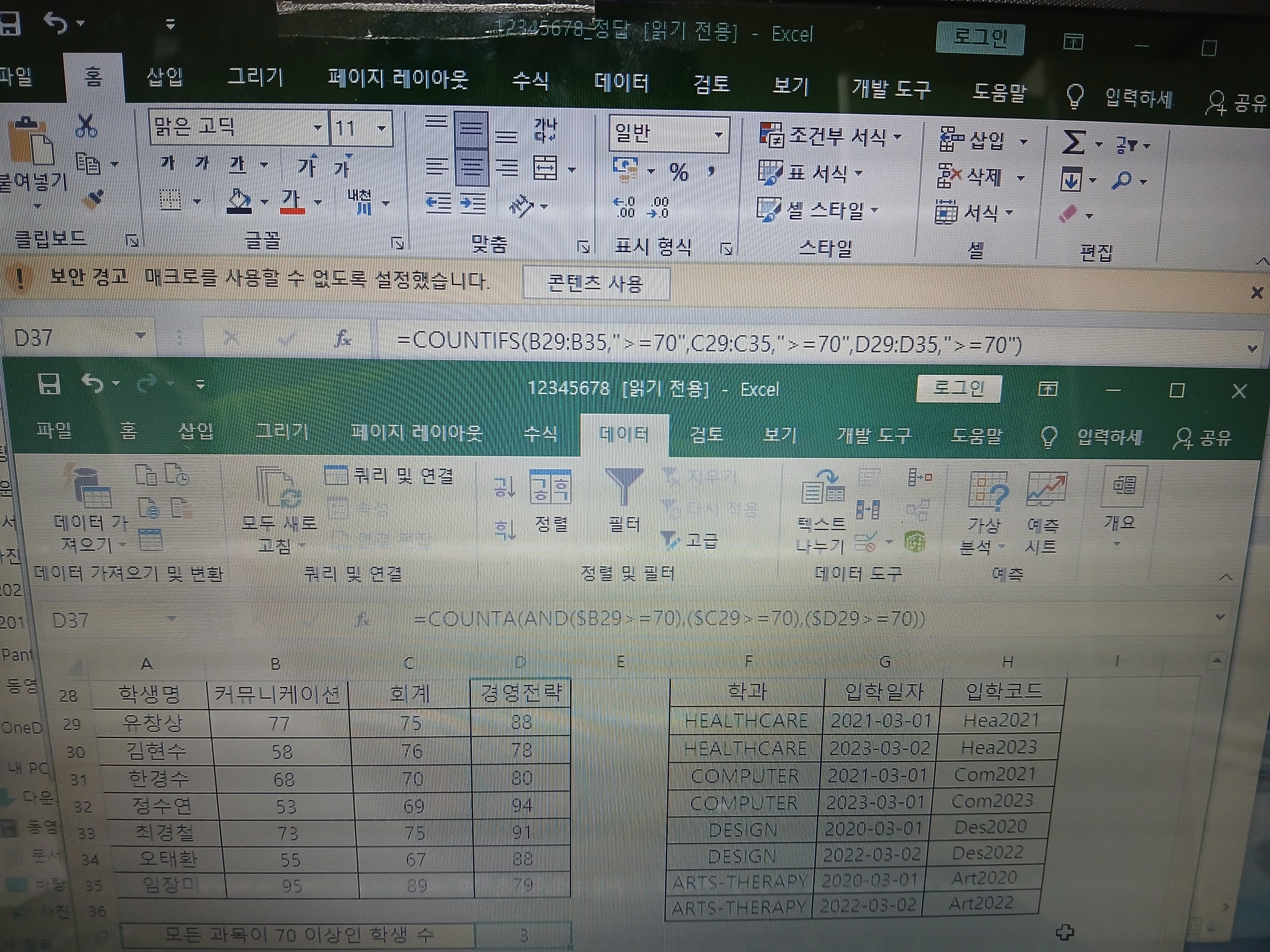Click the percent style icon

pos(678,172)
